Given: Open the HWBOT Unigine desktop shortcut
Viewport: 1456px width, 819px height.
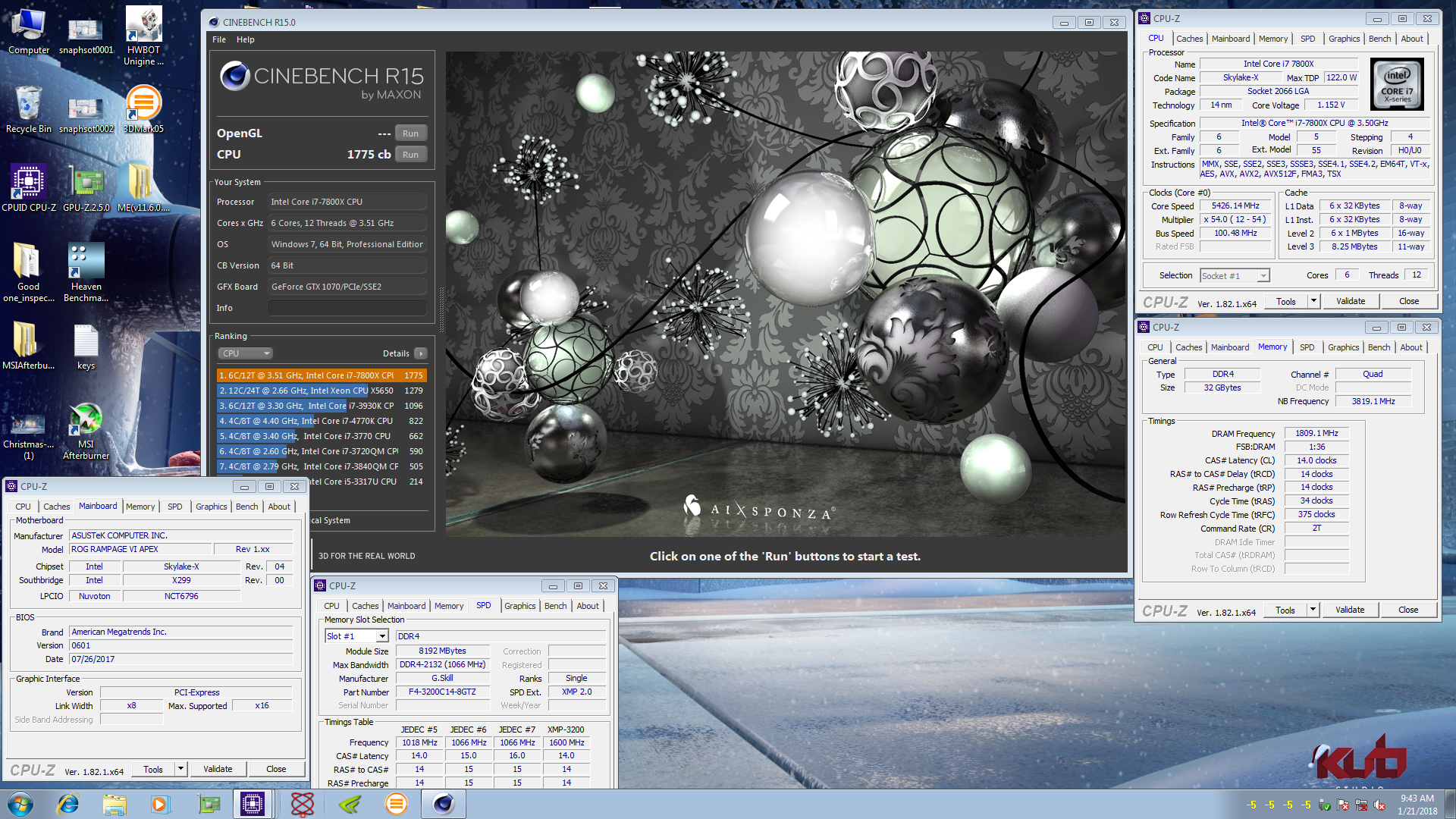Looking at the screenshot, I should (143, 36).
